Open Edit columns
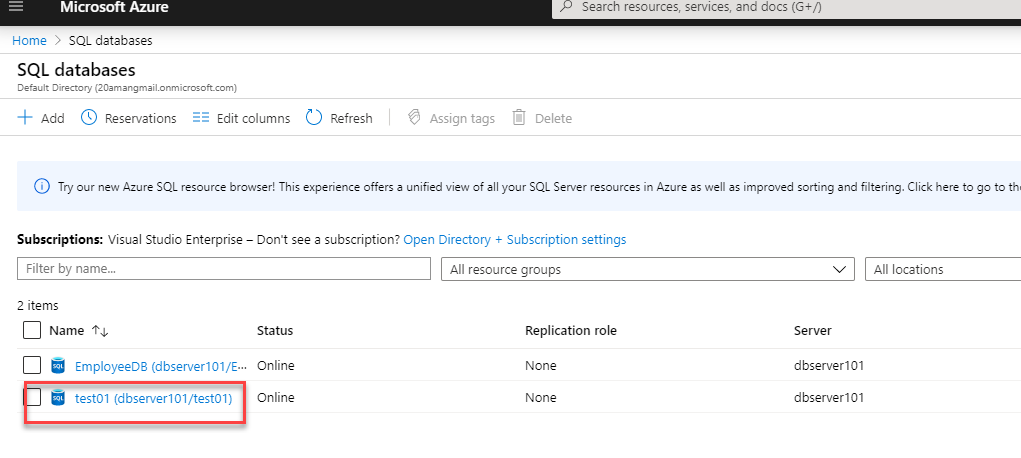The image size is (1021, 458). pyautogui.click(x=253, y=119)
